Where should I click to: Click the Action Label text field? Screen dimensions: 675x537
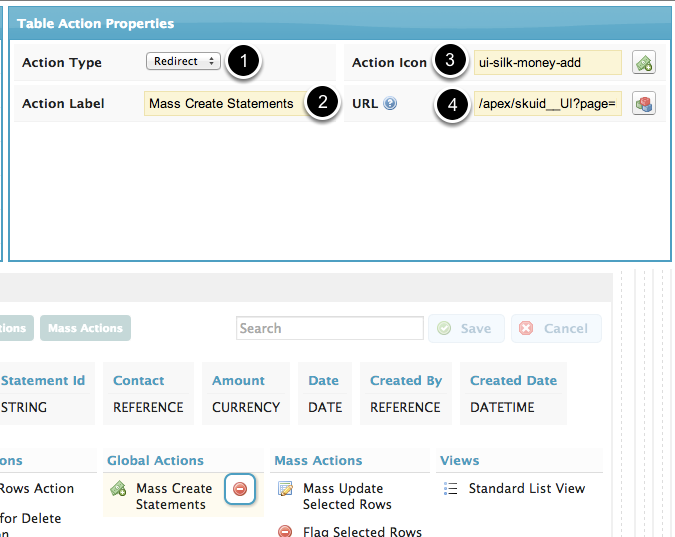[x=222, y=103]
